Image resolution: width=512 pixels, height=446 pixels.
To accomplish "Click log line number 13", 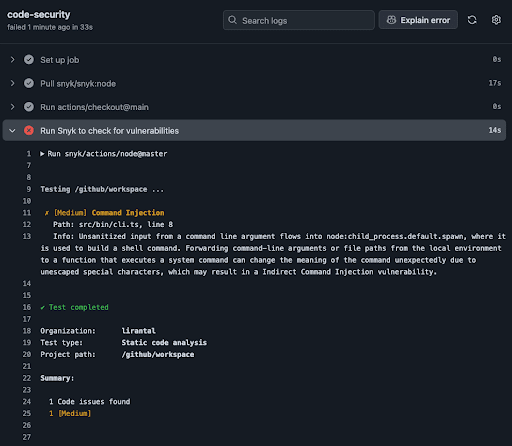I will coord(27,236).
